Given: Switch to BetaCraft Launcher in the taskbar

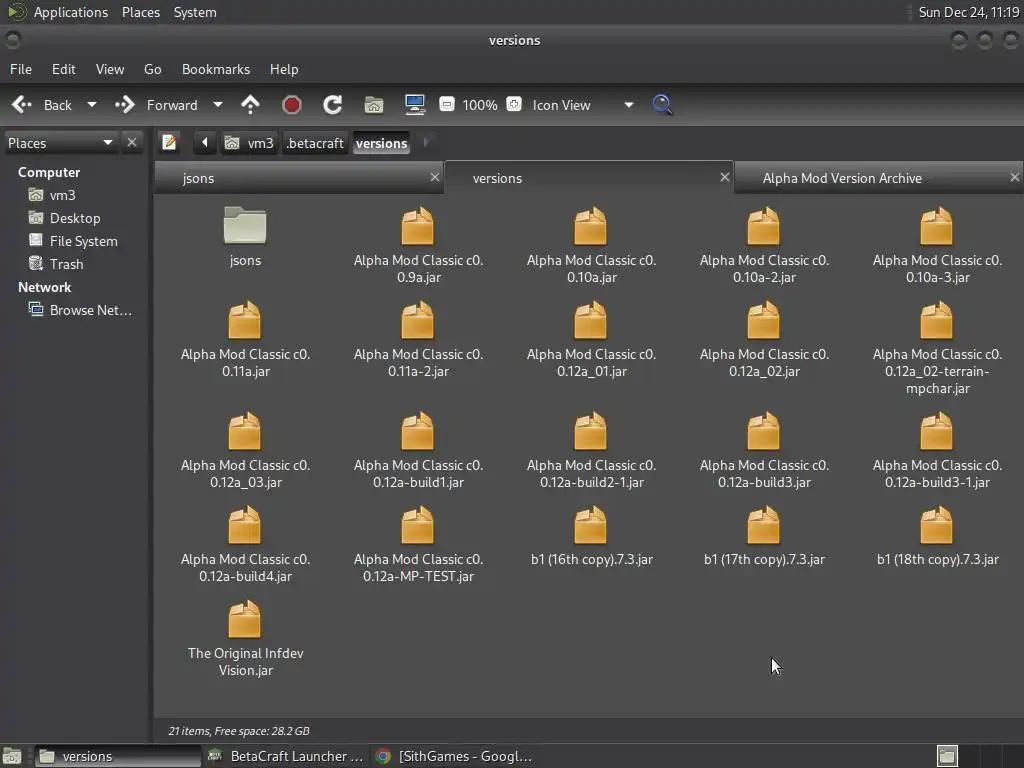Looking at the screenshot, I should click(x=285, y=756).
